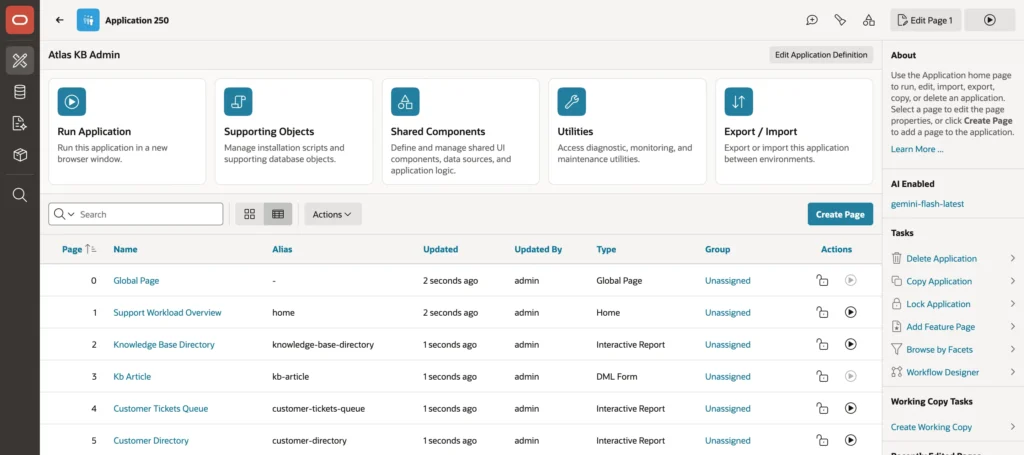This screenshot has width=1024, height=455.
Task: Toggle lock for Customer Directory page
Action: (822, 440)
